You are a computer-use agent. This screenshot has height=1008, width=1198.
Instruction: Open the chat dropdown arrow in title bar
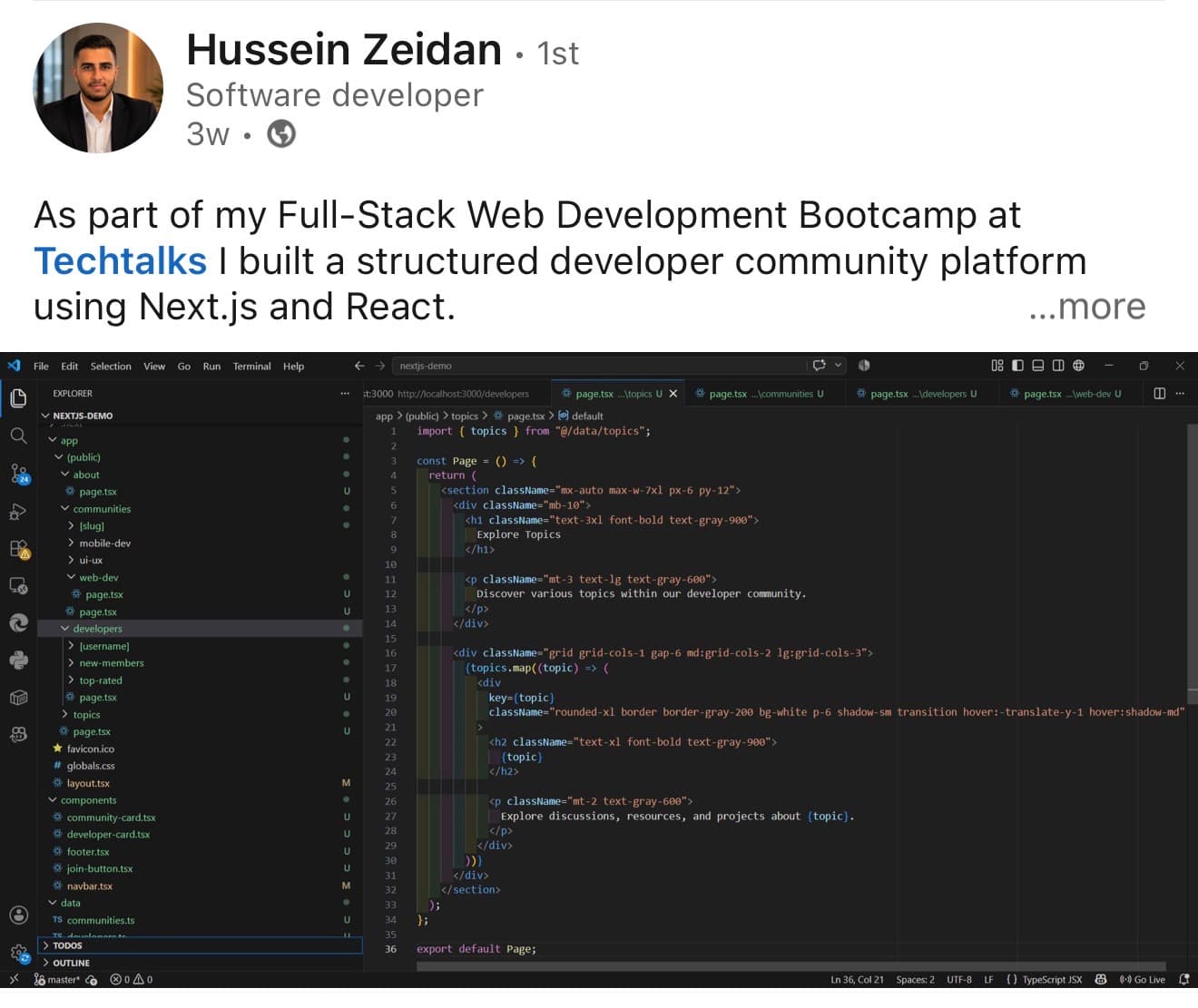tap(839, 366)
